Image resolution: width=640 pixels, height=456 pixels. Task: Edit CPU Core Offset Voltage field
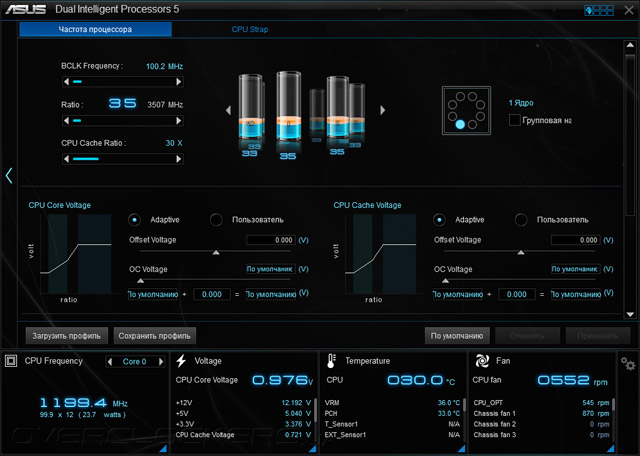(270, 240)
